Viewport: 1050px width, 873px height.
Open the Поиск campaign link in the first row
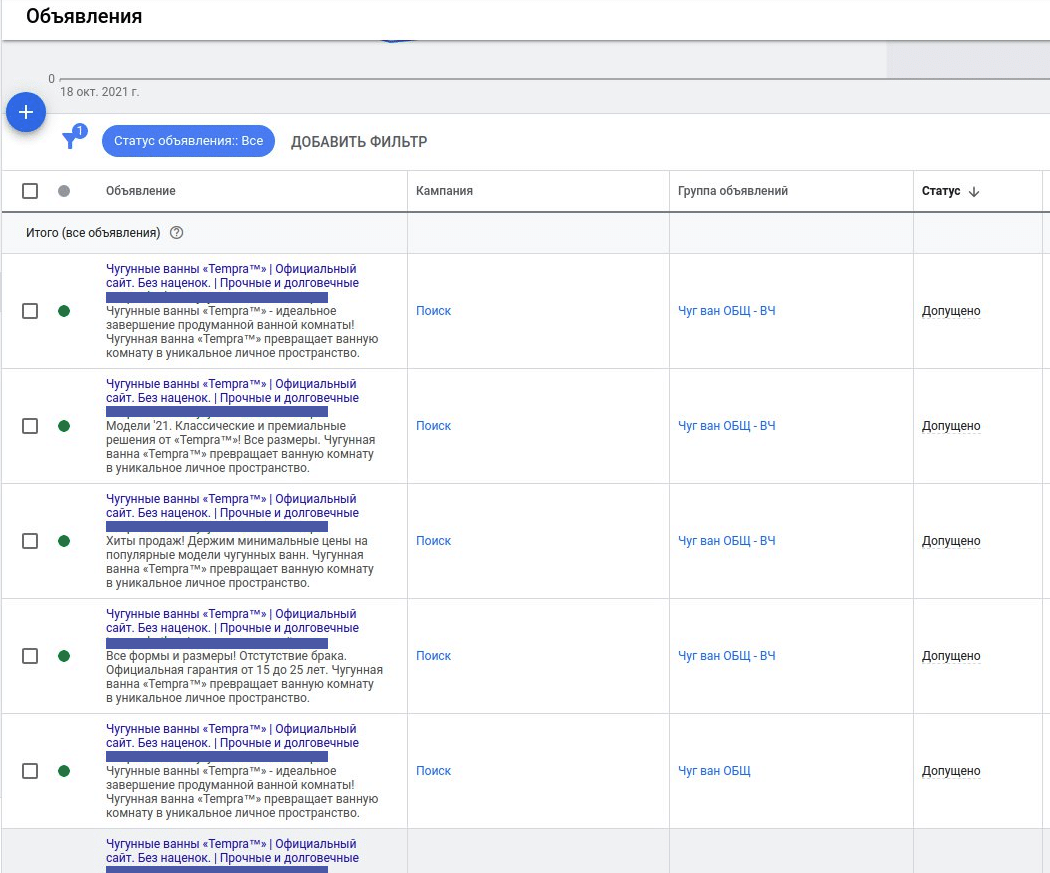tap(433, 311)
